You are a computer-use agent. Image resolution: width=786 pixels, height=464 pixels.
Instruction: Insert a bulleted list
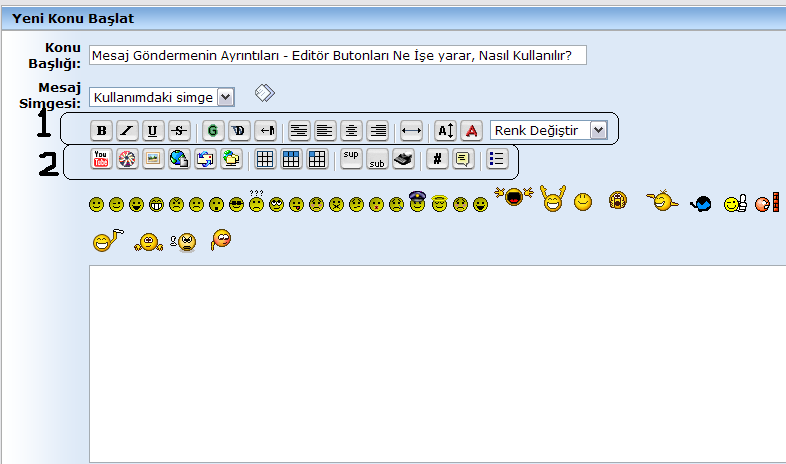(497, 158)
